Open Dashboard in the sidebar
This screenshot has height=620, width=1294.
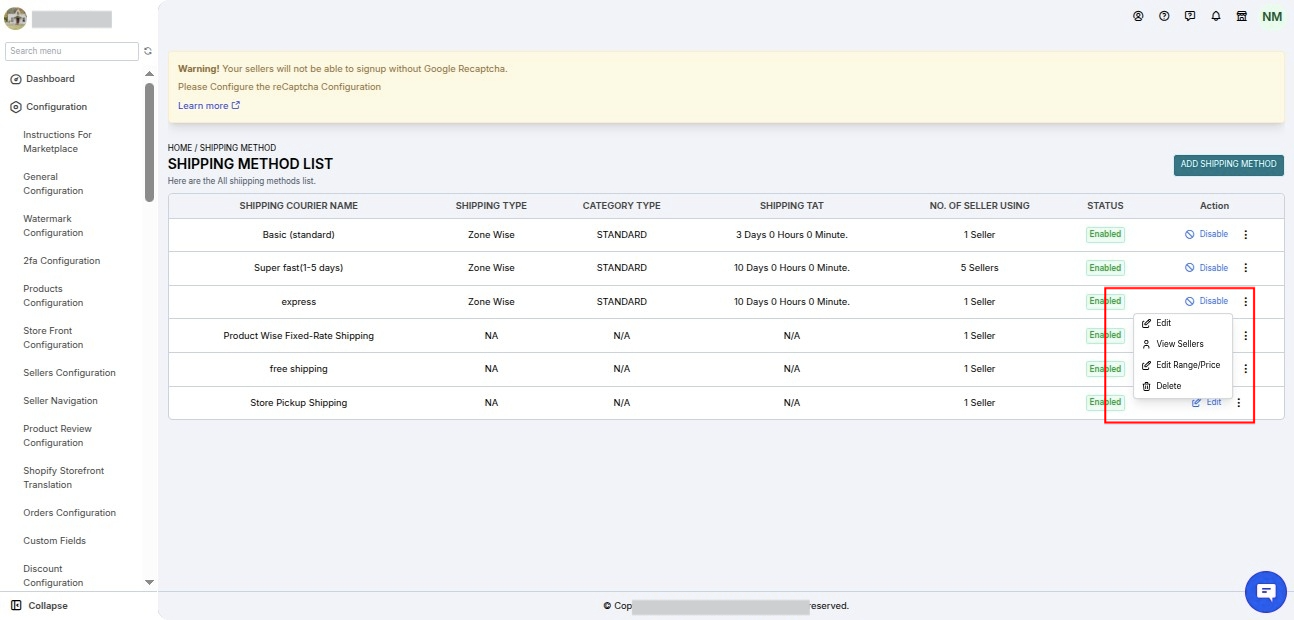coord(42,79)
